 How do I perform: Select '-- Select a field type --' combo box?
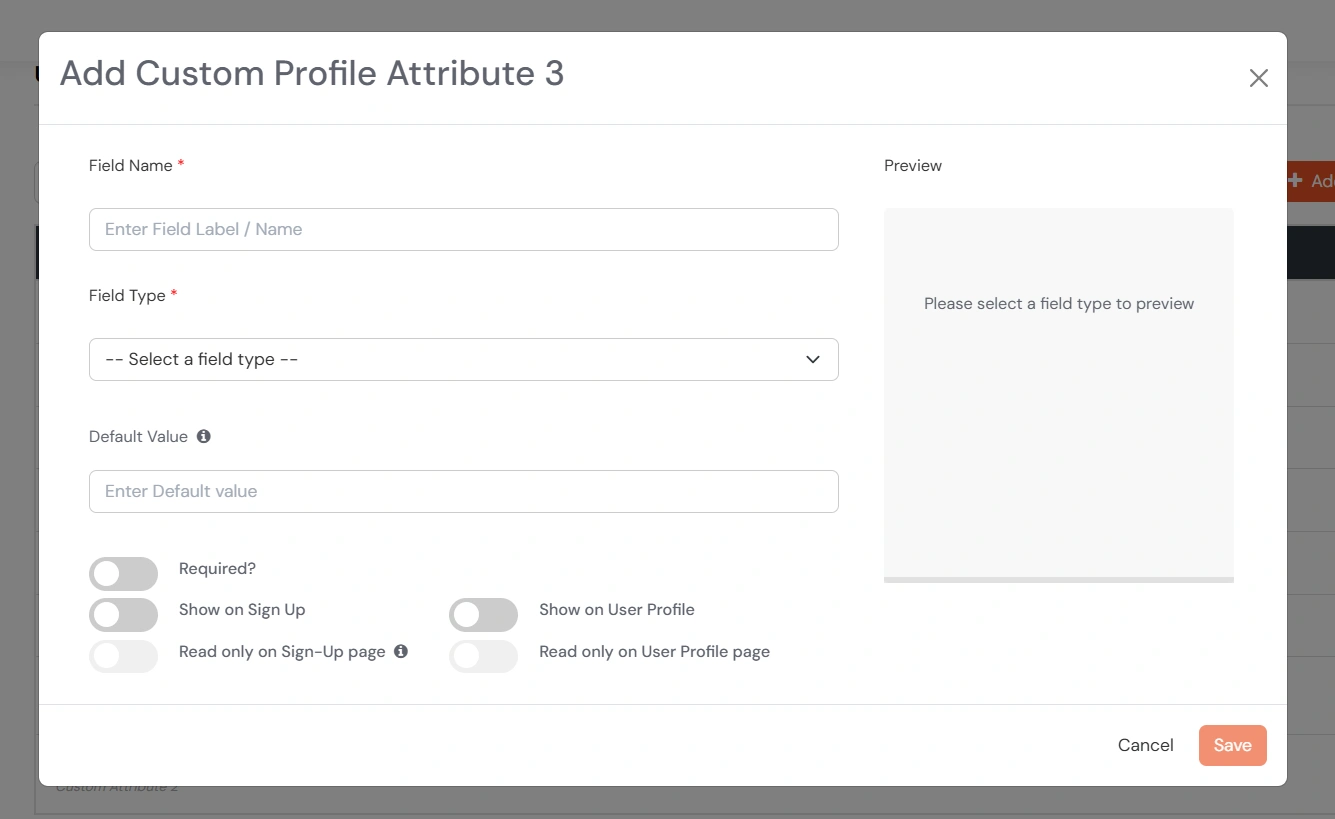(463, 359)
